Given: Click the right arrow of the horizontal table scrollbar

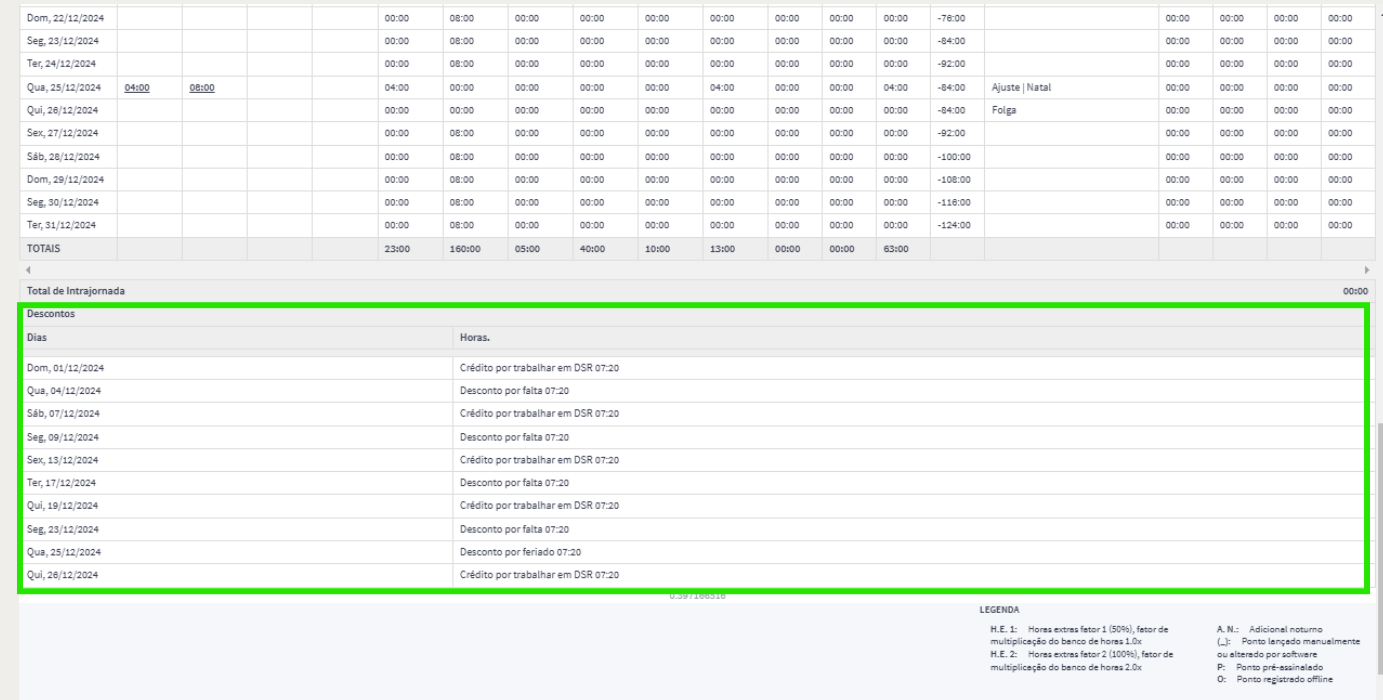Looking at the screenshot, I should [1366, 270].
